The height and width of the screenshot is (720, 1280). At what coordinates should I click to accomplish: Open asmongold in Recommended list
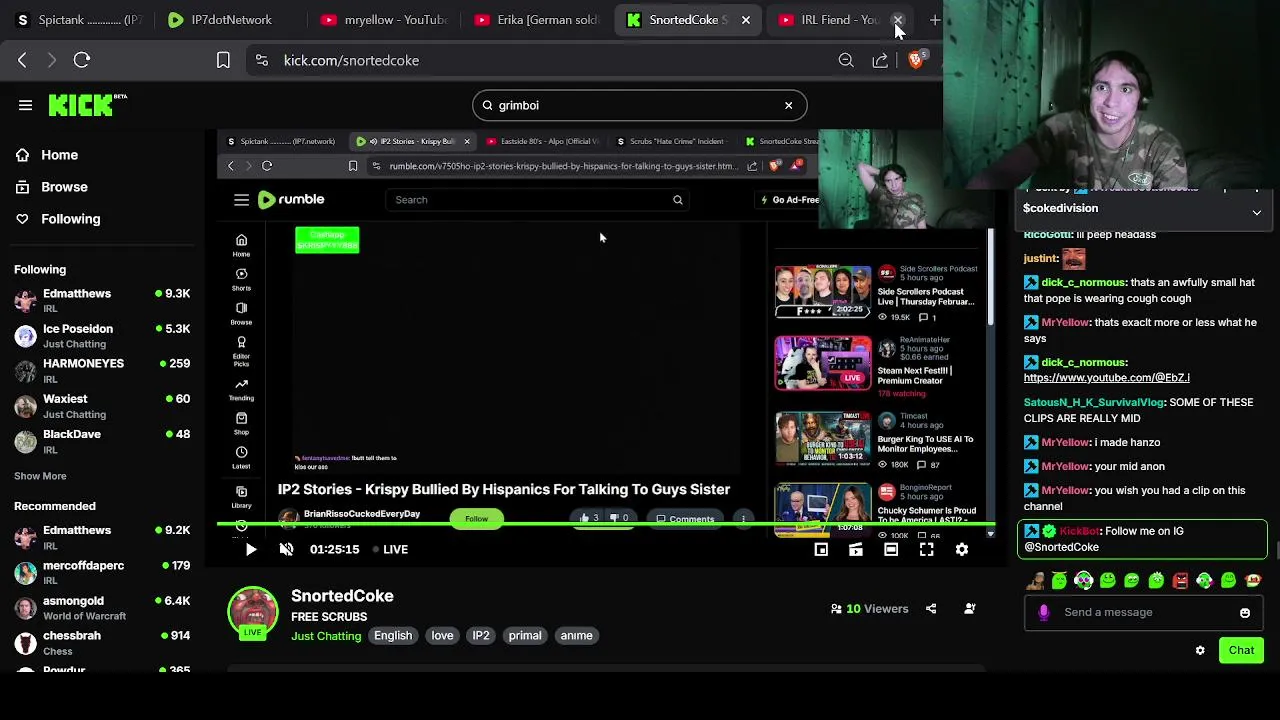click(102, 608)
